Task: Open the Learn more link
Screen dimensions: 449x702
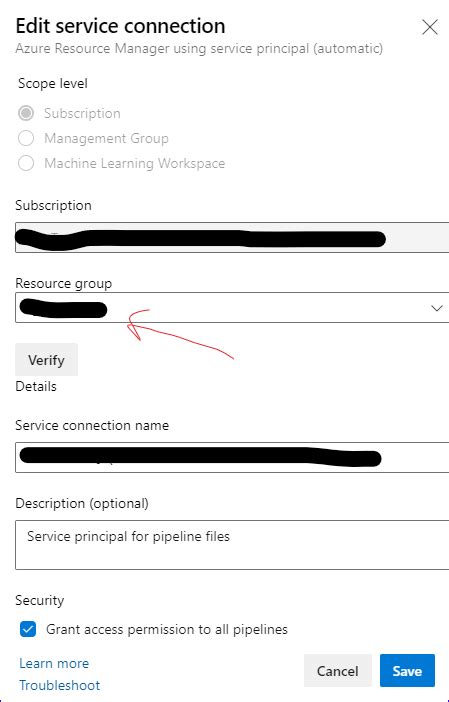Action: tap(54, 663)
